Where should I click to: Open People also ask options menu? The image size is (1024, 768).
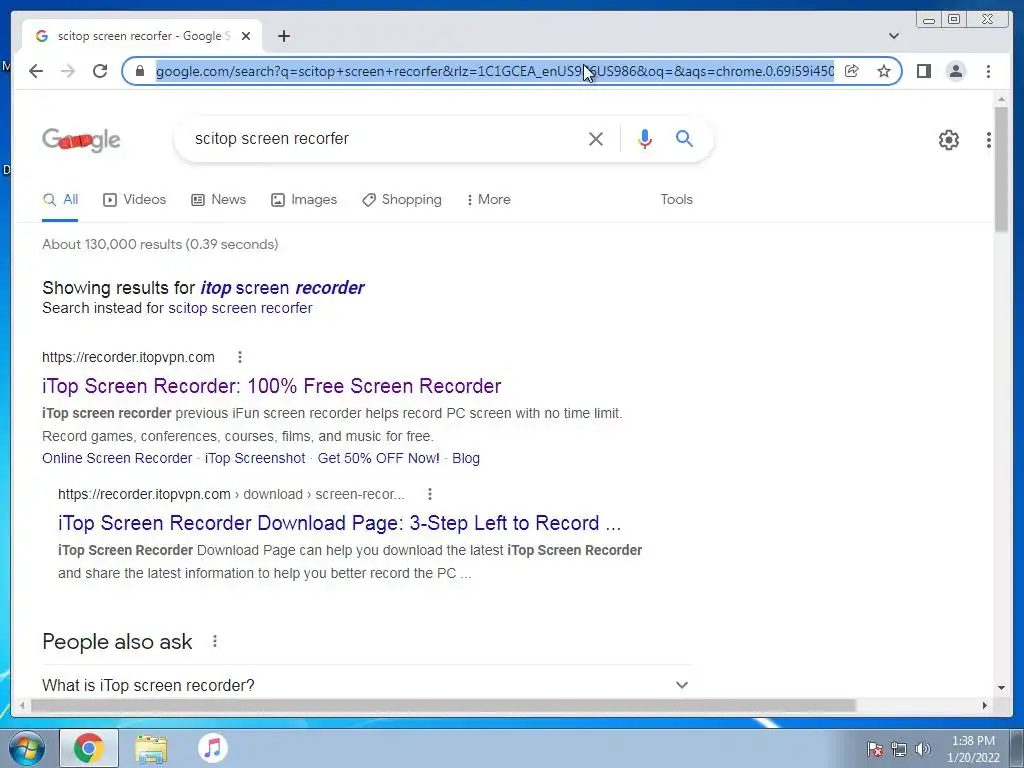click(215, 641)
